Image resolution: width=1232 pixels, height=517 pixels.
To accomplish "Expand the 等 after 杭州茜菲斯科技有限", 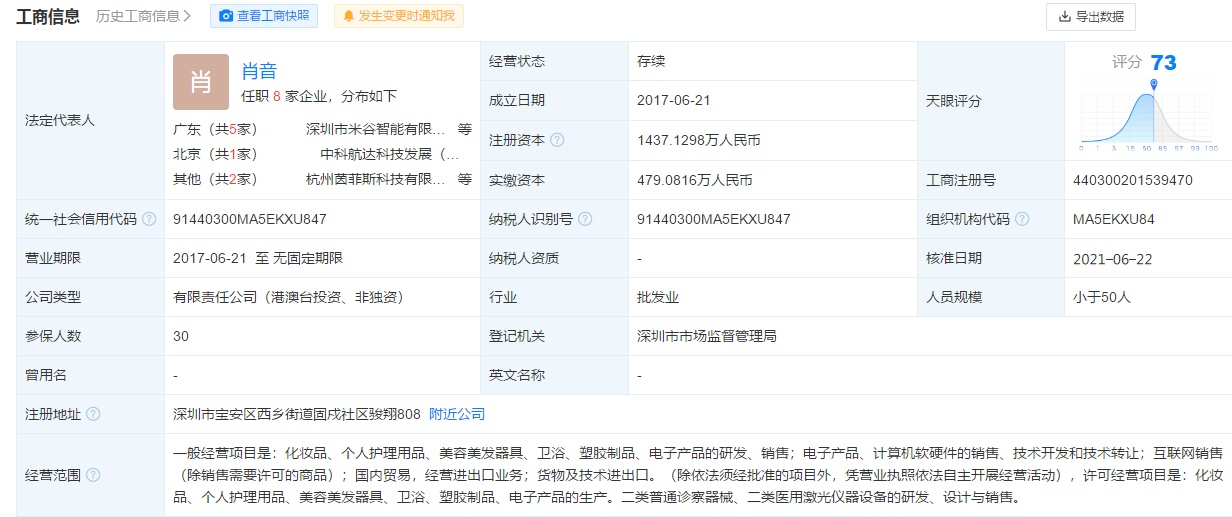I will (x=465, y=179).
